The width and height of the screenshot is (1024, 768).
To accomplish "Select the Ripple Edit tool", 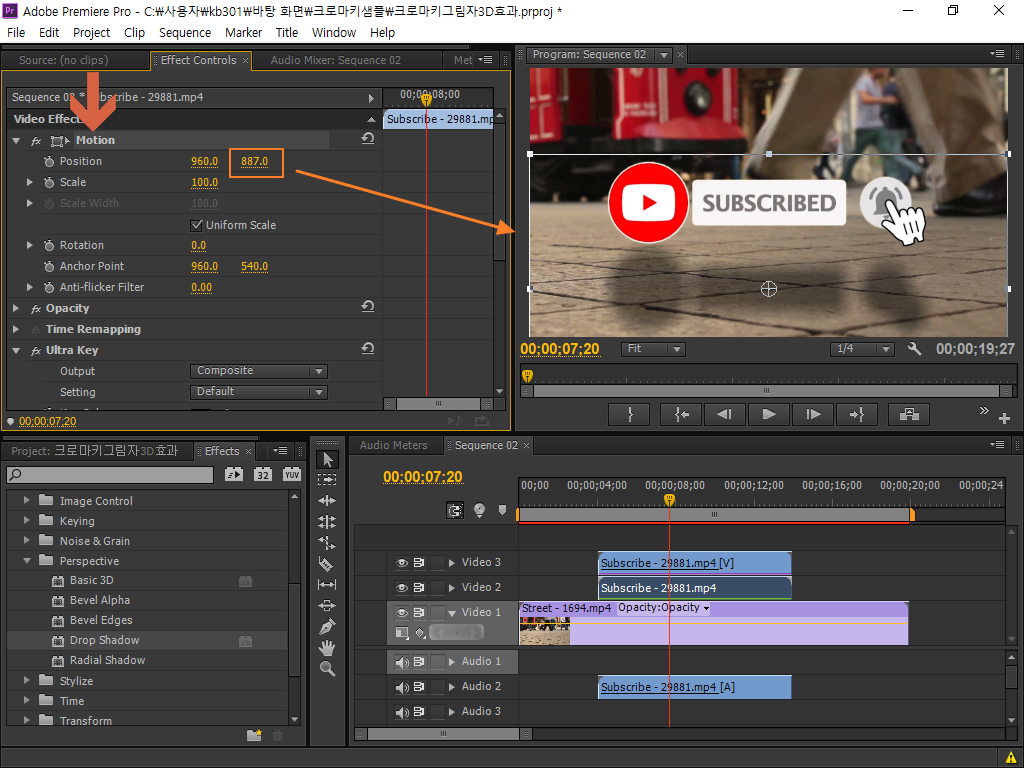I will [x=327, y=501].
